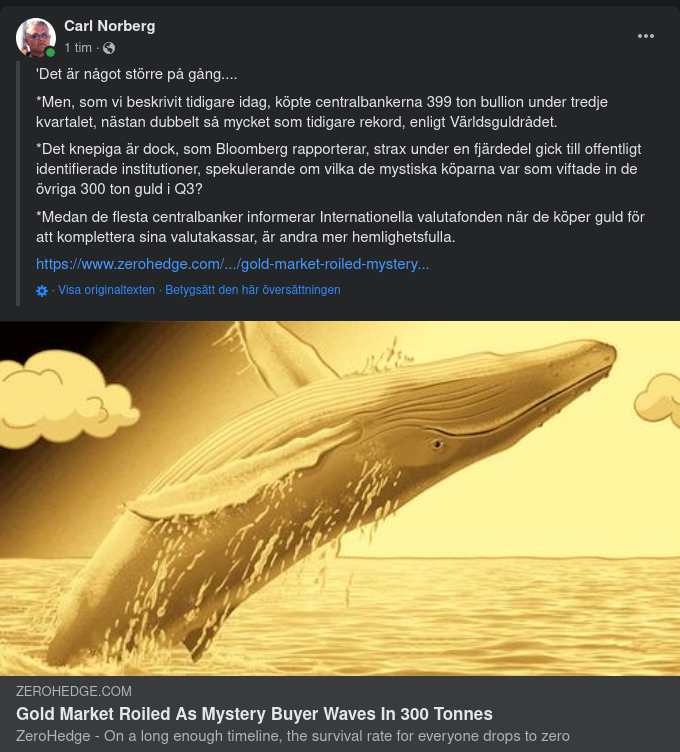Click the golden cloud left of whale

[x=65, y=398]
